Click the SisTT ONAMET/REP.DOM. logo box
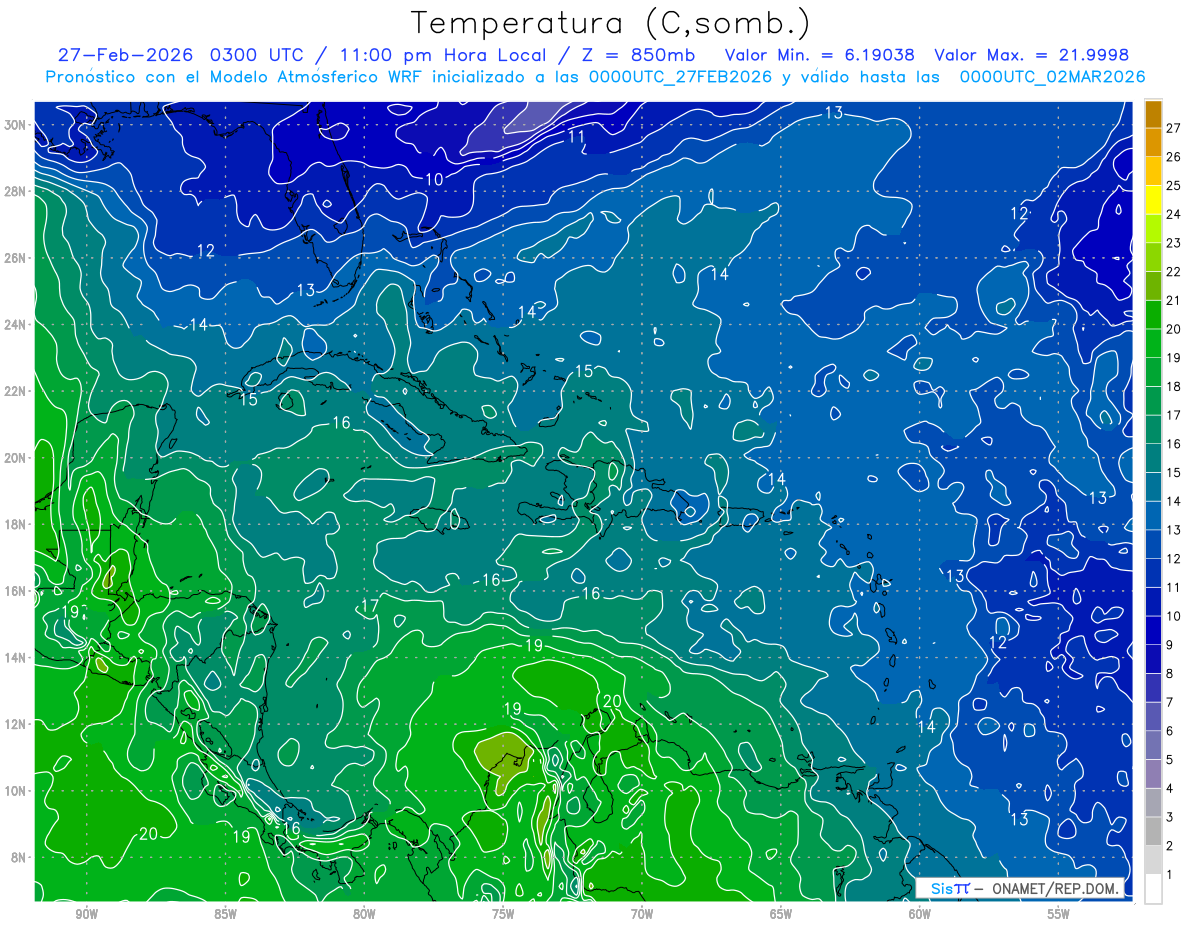 coord(1020,888)
